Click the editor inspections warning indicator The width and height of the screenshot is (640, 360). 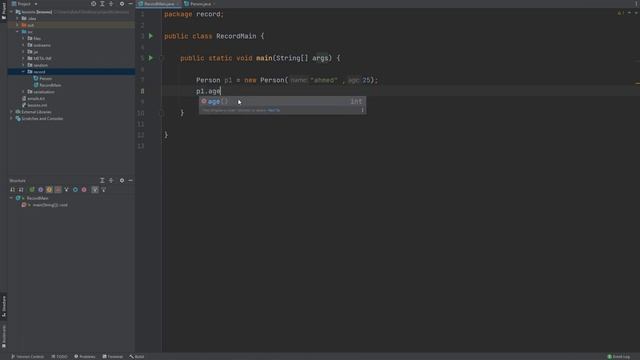tap(621, 13)
